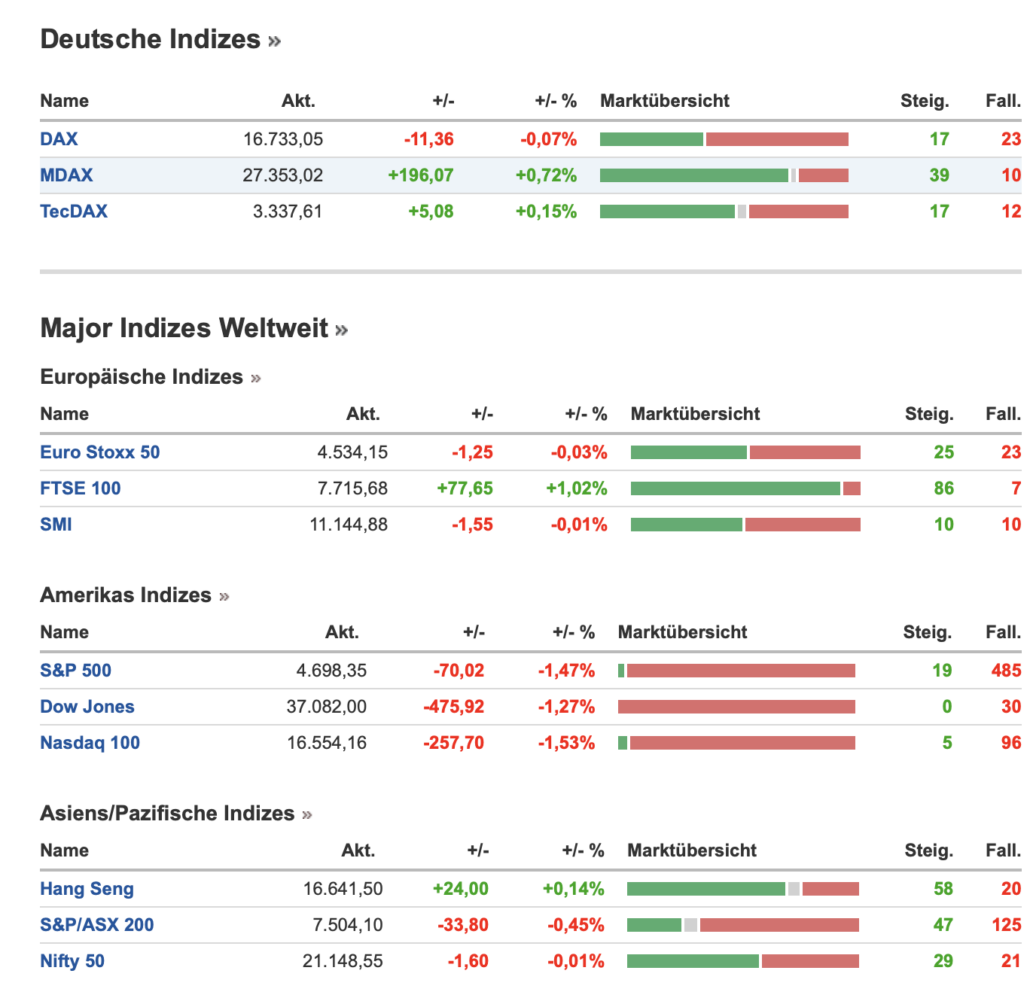Click the SMI market overview bar
Screen dimensions: 1030x1004
746,525
